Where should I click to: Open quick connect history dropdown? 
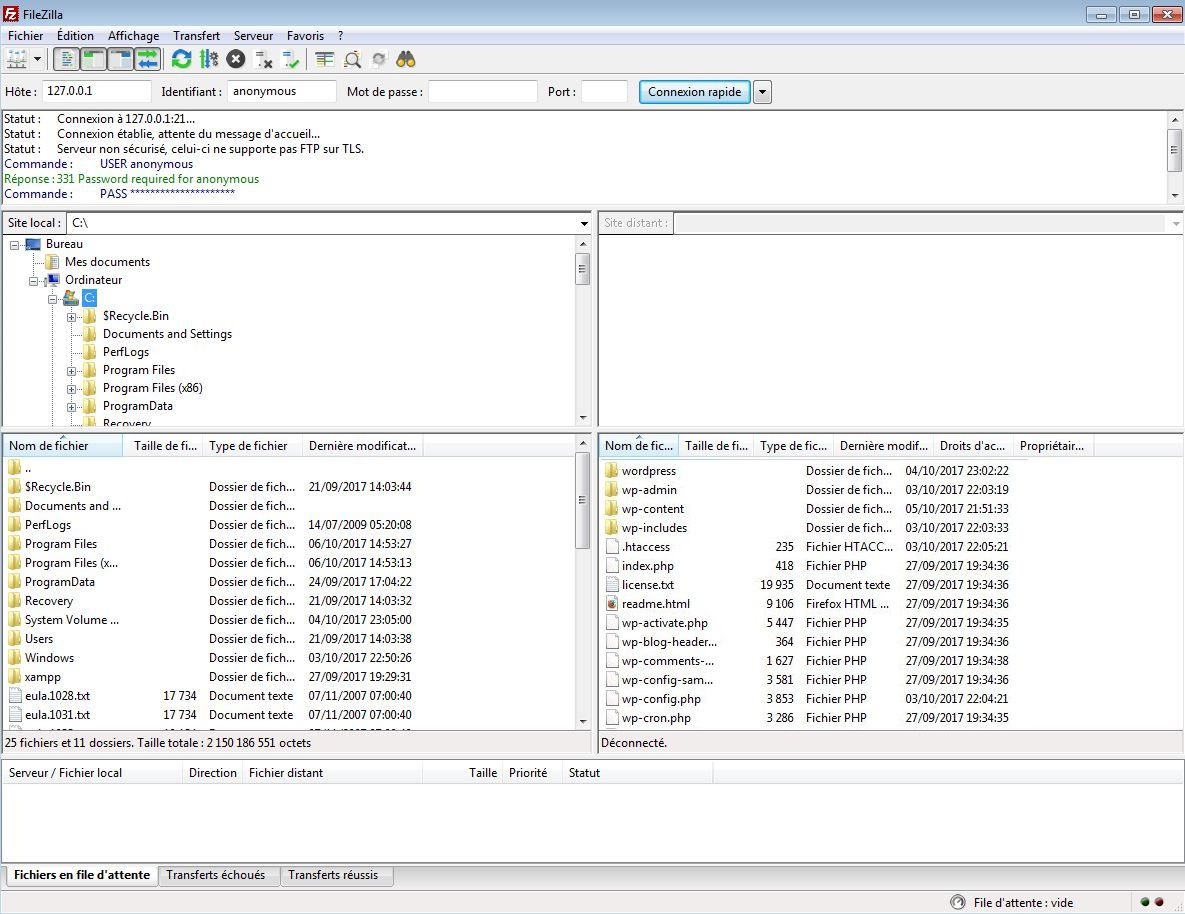(763, 91)
